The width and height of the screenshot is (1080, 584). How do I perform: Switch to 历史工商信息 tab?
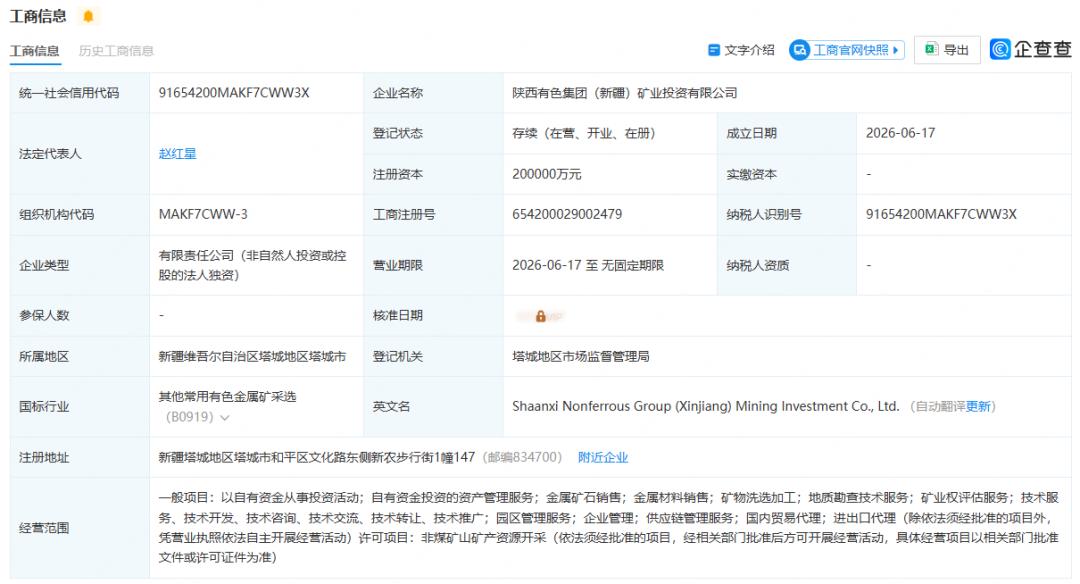tap(116, 51)
